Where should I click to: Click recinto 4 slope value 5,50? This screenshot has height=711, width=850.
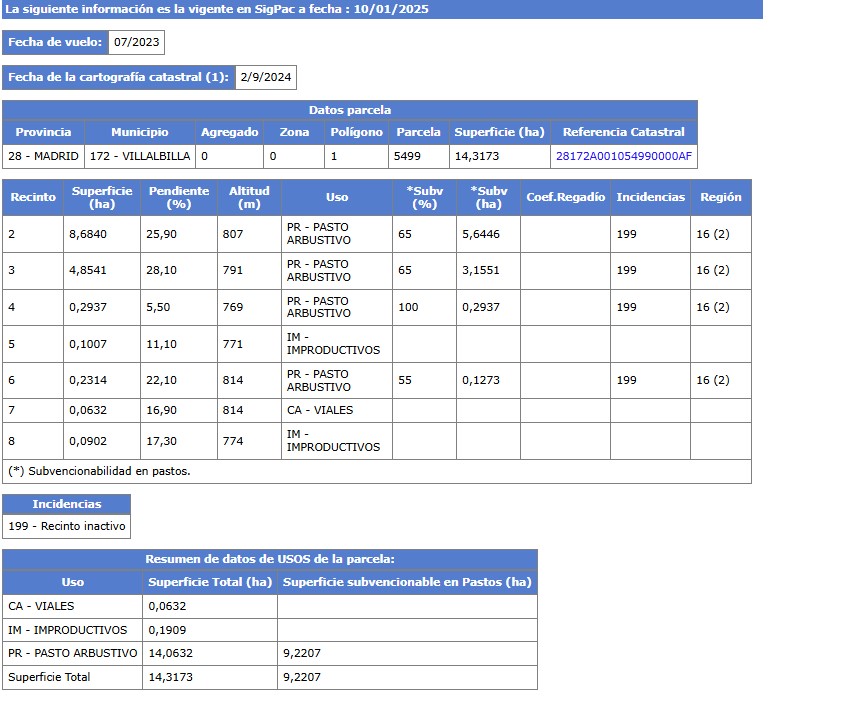[x=158, y=307]
